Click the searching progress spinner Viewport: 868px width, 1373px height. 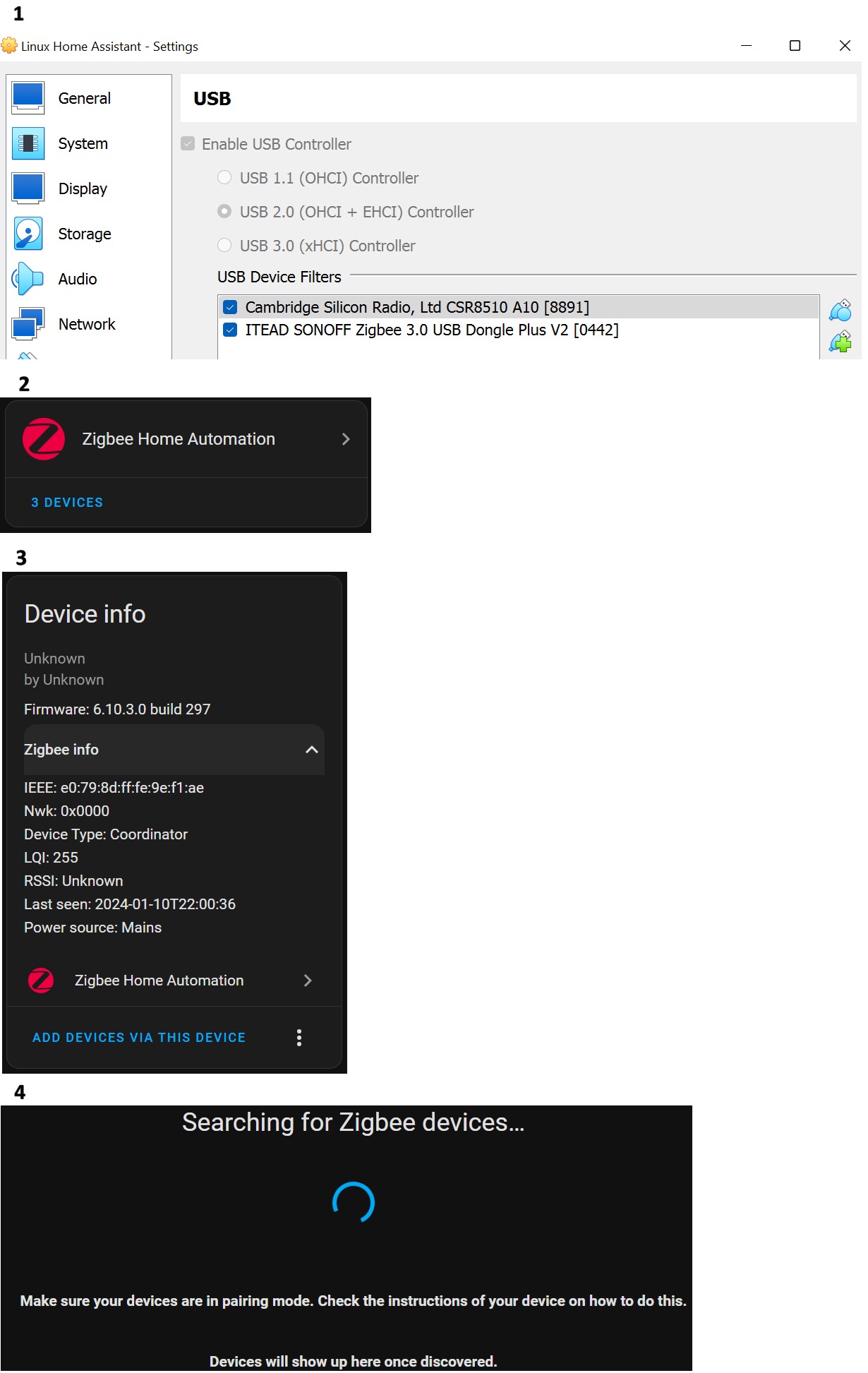click(x=354, y=1202)
